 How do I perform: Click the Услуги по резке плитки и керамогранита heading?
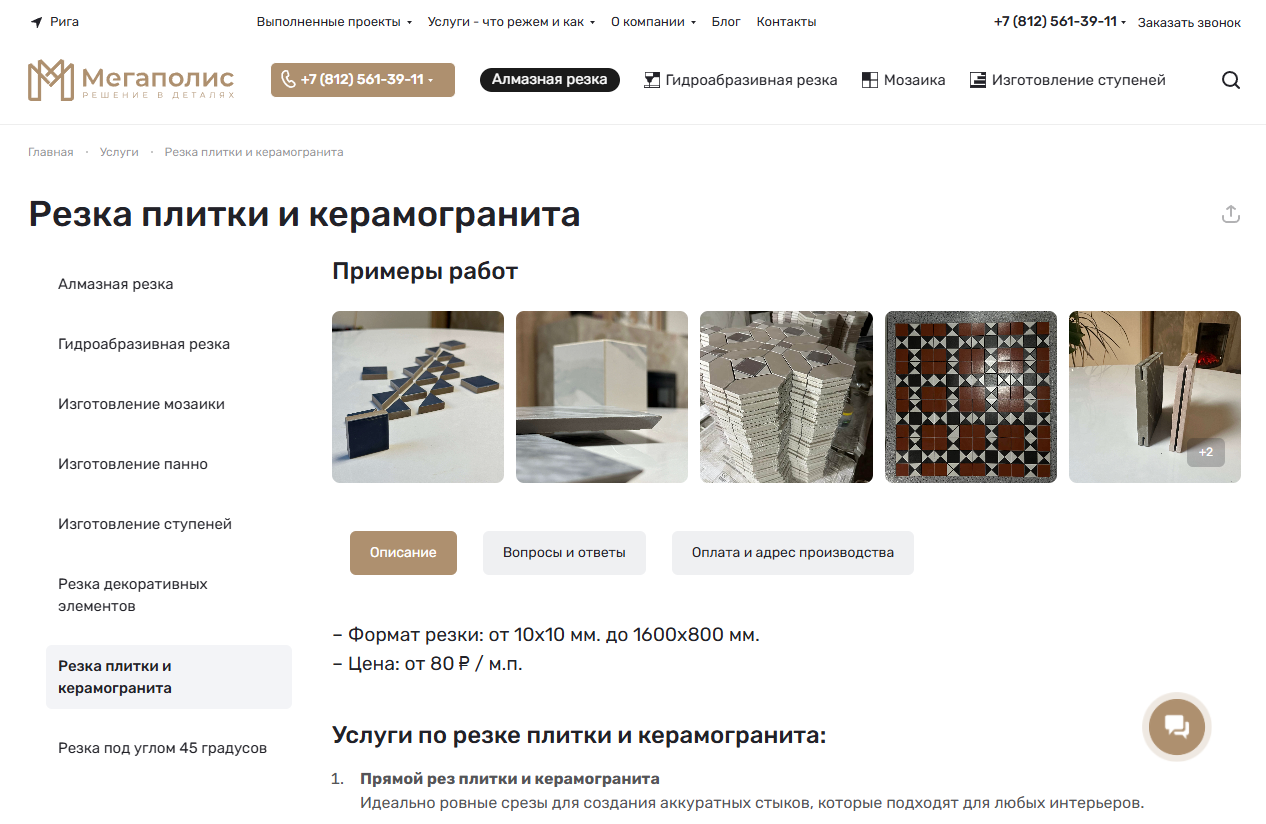pyautogui.click(x=579, y=736)
